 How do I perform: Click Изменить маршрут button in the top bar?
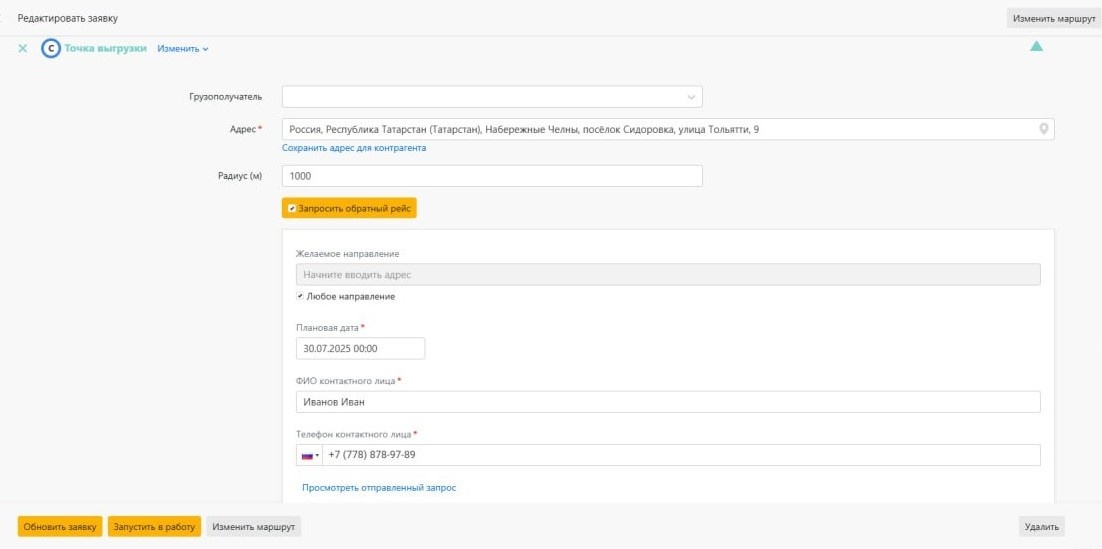(1053, 18)
